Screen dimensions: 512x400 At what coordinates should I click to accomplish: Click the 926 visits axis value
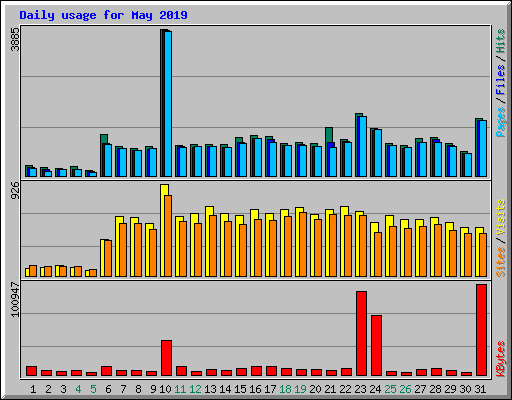pos(15,191)
